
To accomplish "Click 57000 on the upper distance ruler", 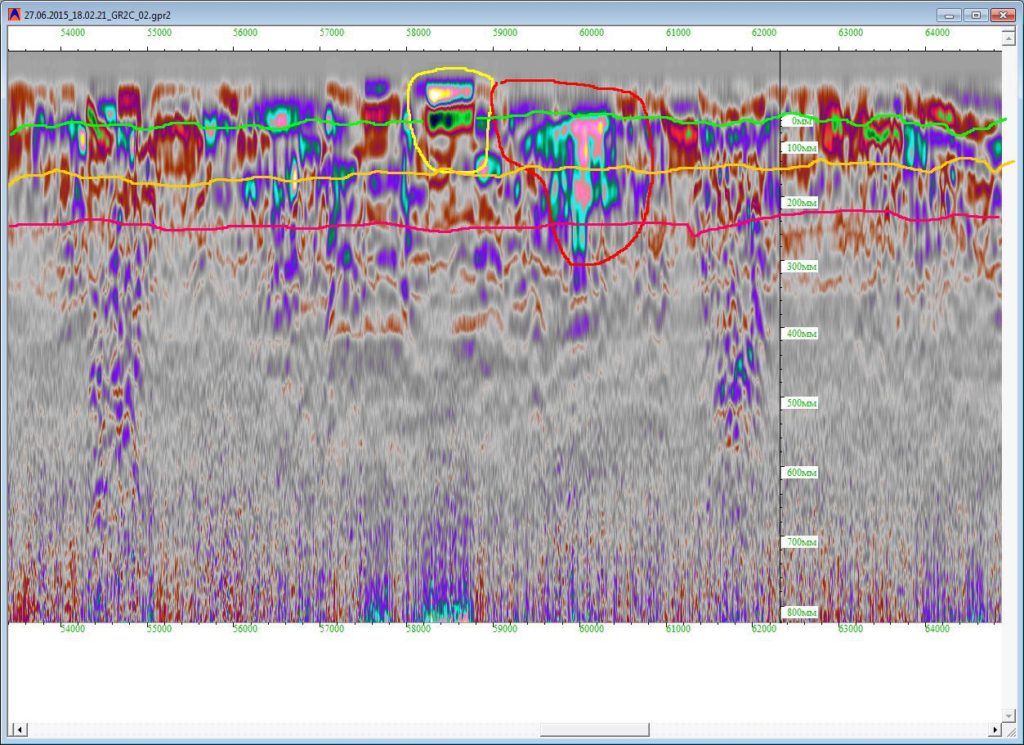I will click(332, 33).
